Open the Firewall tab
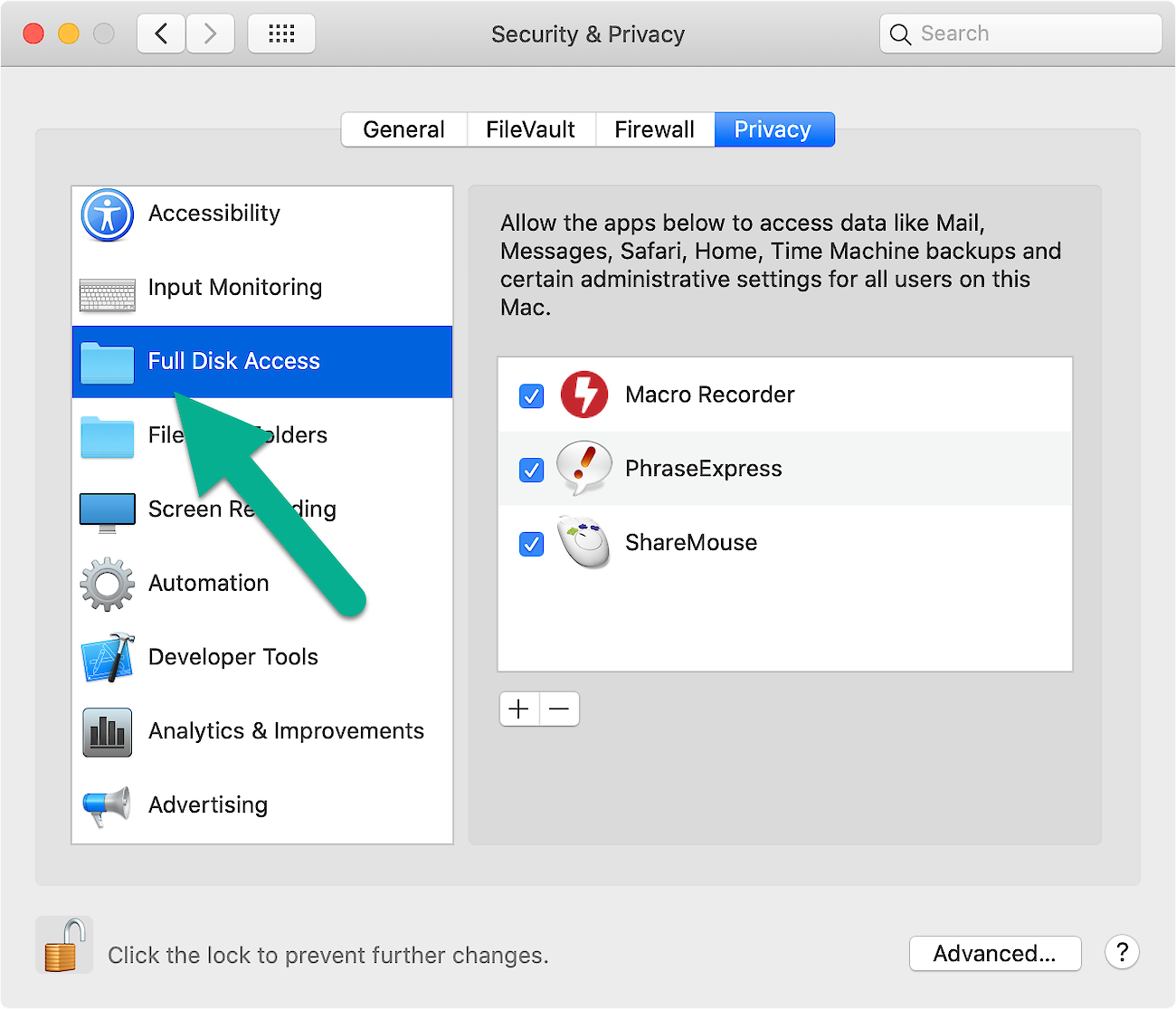 click(654, 129)
